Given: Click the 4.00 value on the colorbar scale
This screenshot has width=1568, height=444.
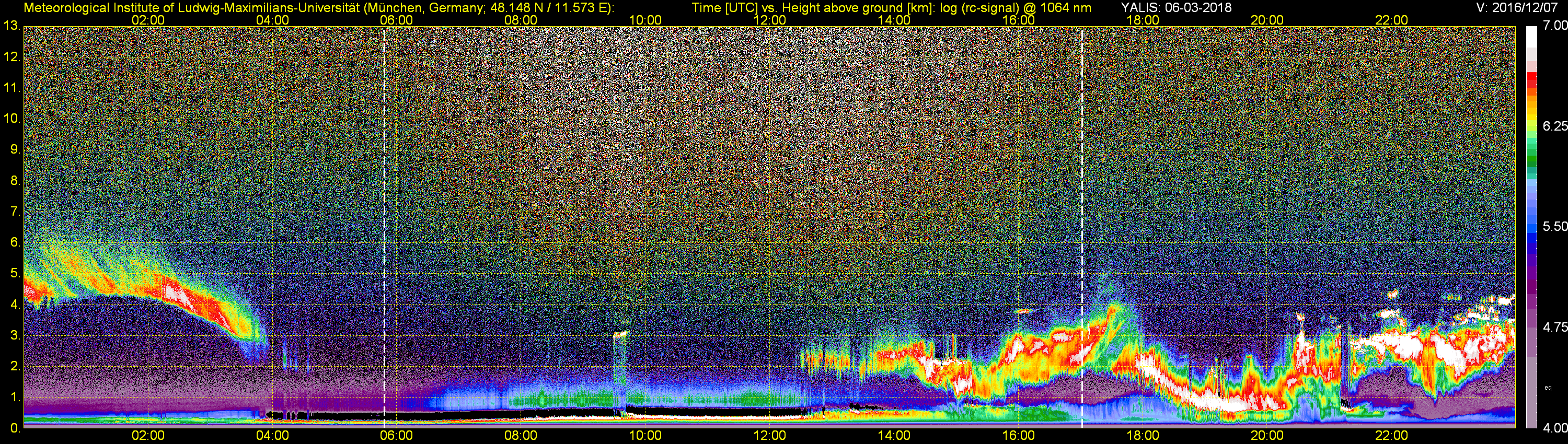Looking at the screenshot, I should (1555, 428).
